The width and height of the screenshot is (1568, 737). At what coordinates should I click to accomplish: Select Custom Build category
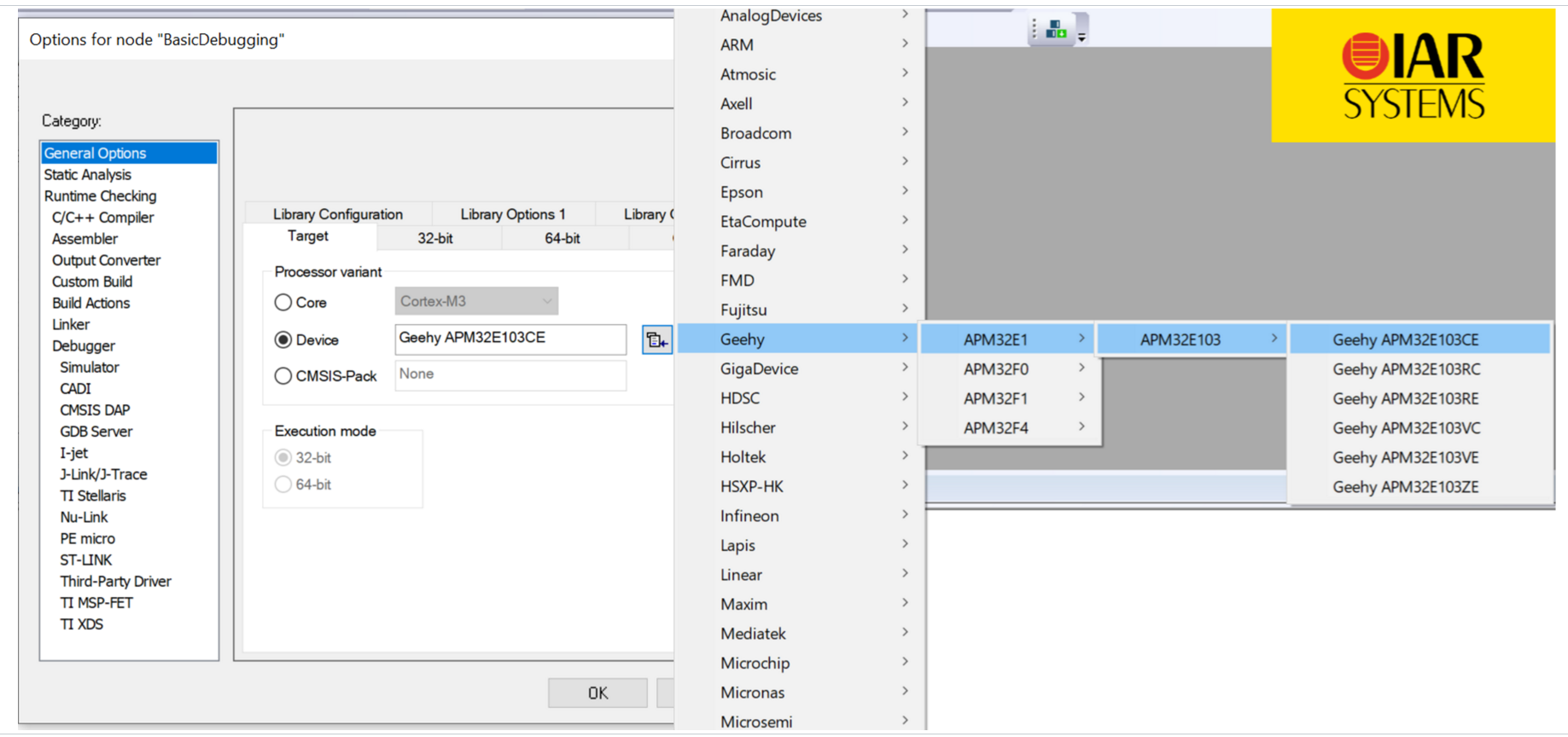coord(92,281)
